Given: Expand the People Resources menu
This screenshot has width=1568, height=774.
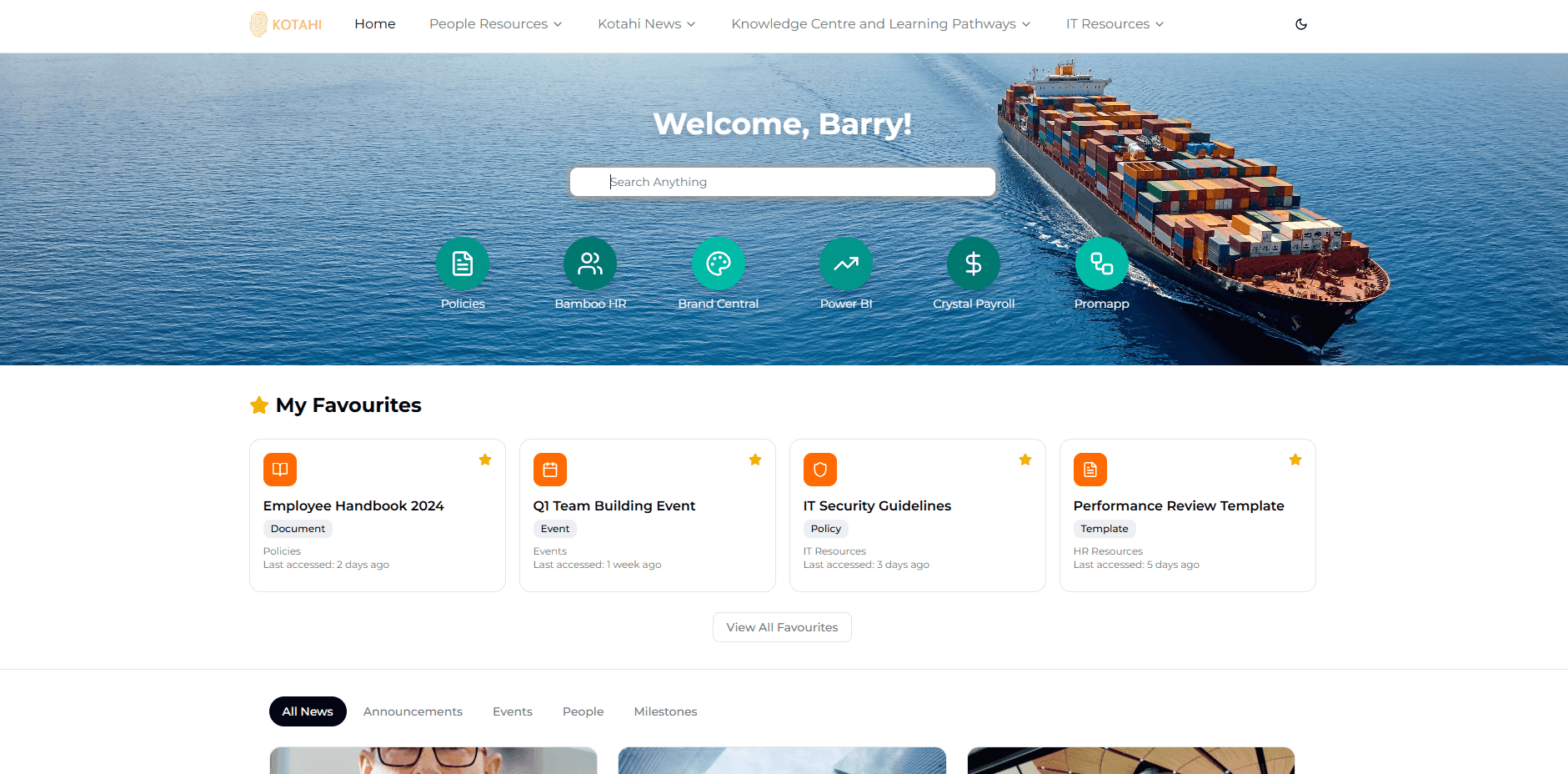Looking at the screenshot, I should (496, 24).
